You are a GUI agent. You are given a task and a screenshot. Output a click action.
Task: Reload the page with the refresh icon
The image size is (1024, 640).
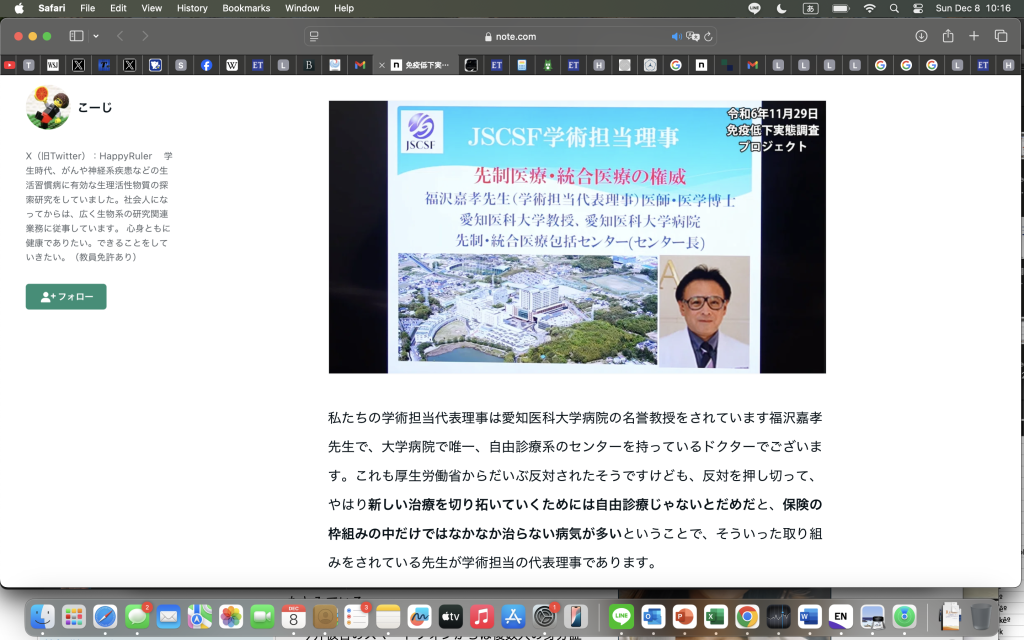[x=708, y=36]
